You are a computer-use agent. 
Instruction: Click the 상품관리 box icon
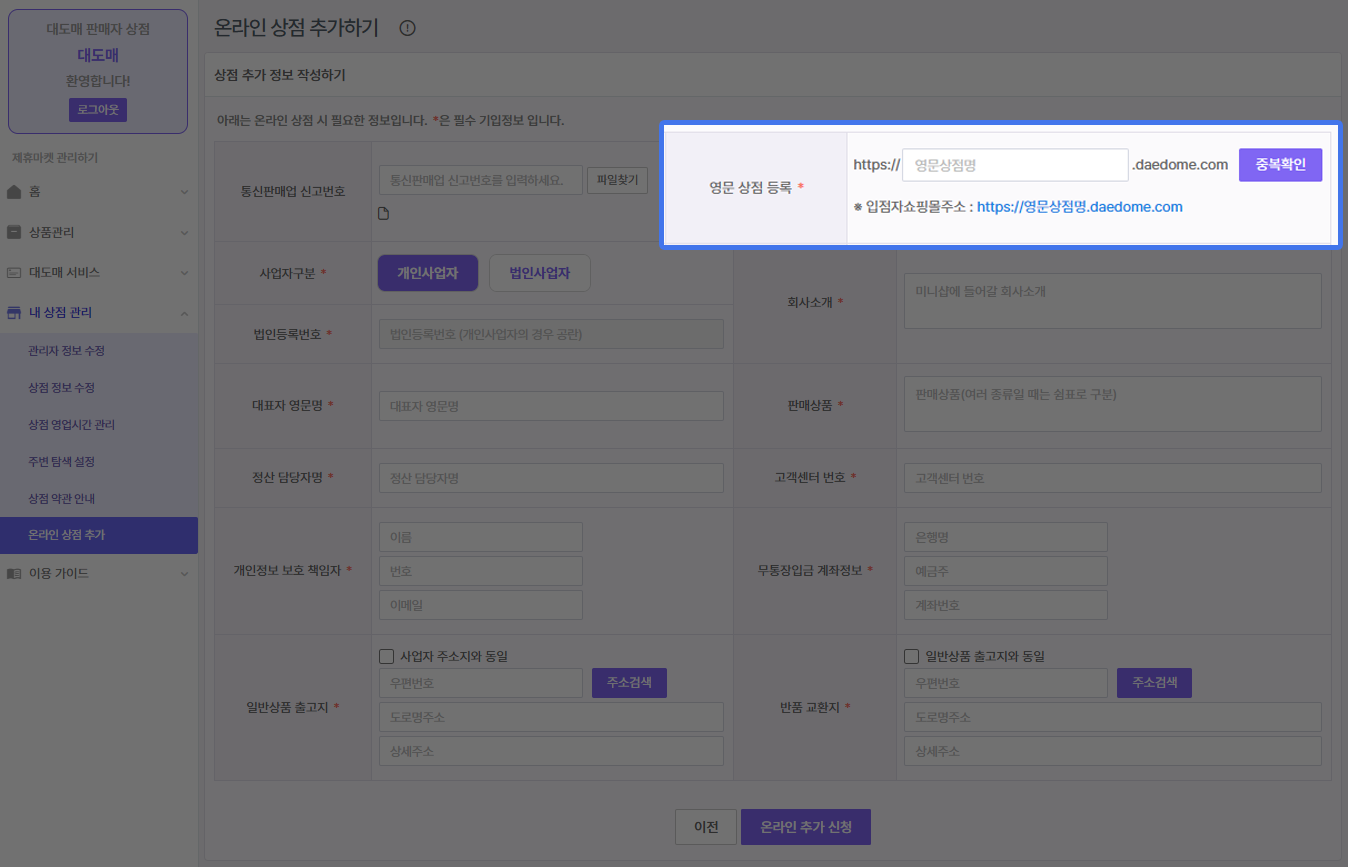point(14,232)
